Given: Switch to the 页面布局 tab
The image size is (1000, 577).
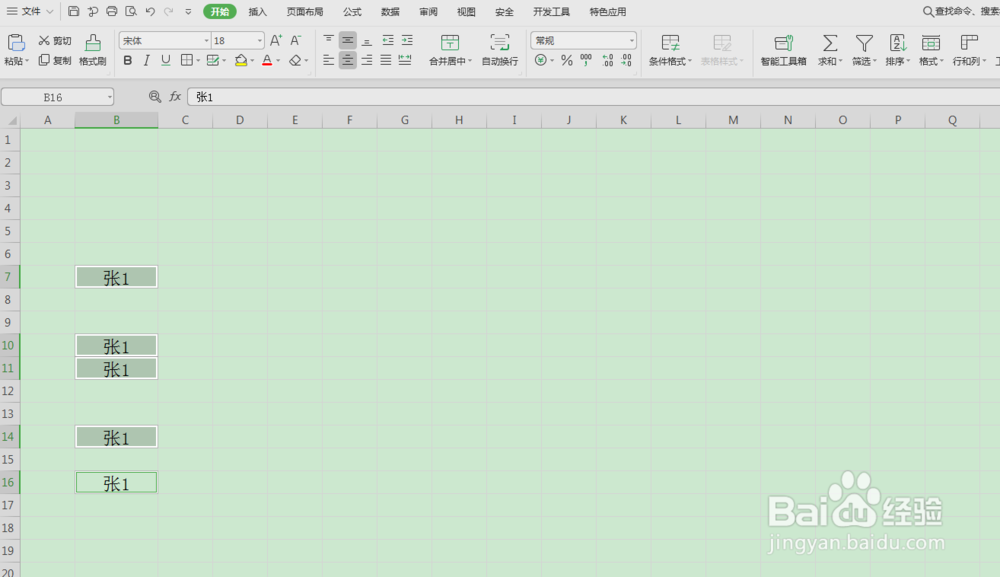Looking at the screenshot, I should 305,11.
